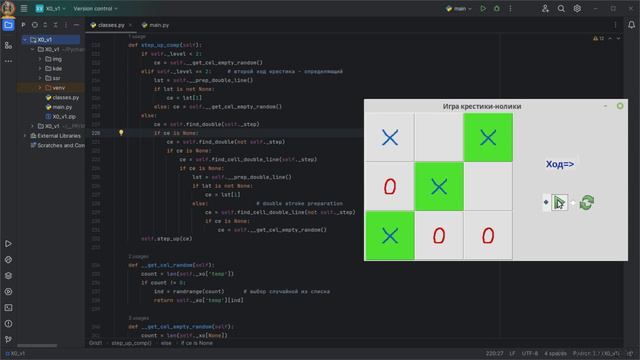
Task: Click breadcrumb step_up_comp()
Action: point(131,343)
